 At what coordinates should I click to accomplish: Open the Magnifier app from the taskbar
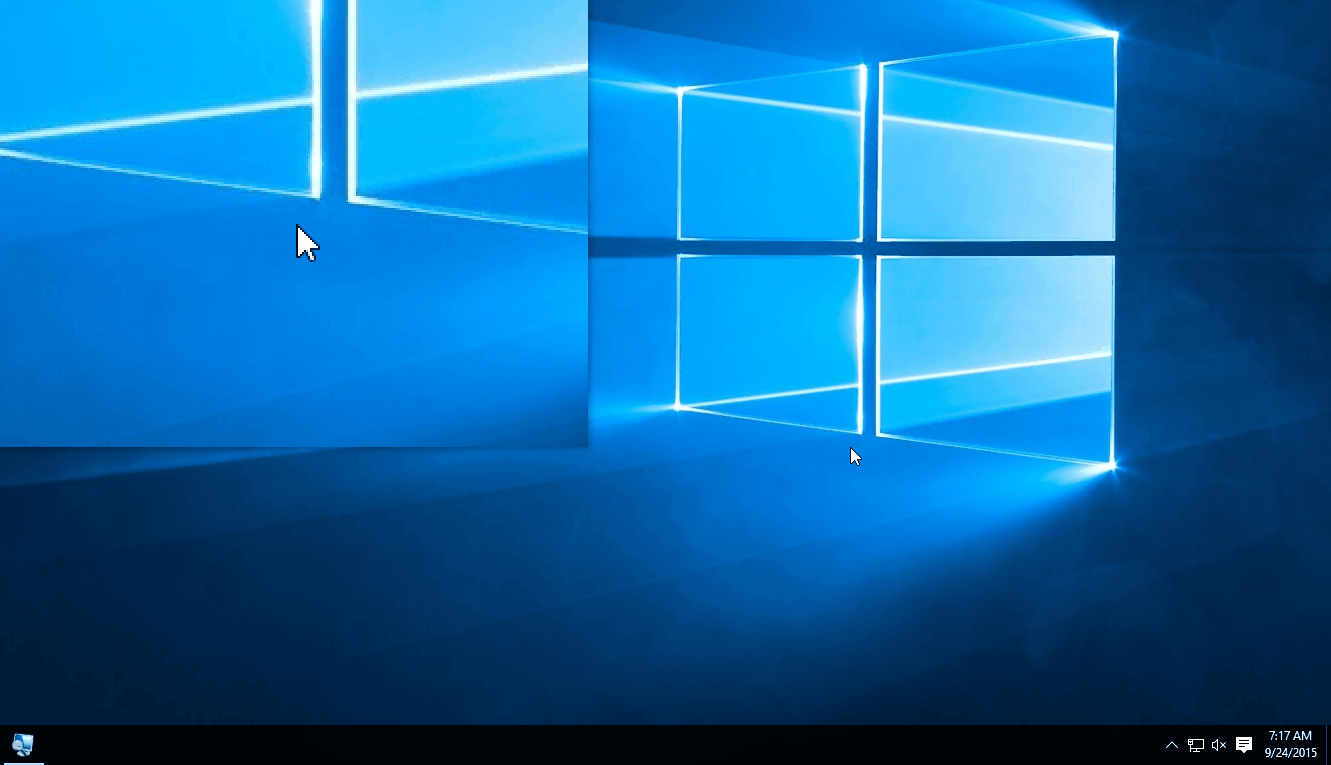click(22, 745)
